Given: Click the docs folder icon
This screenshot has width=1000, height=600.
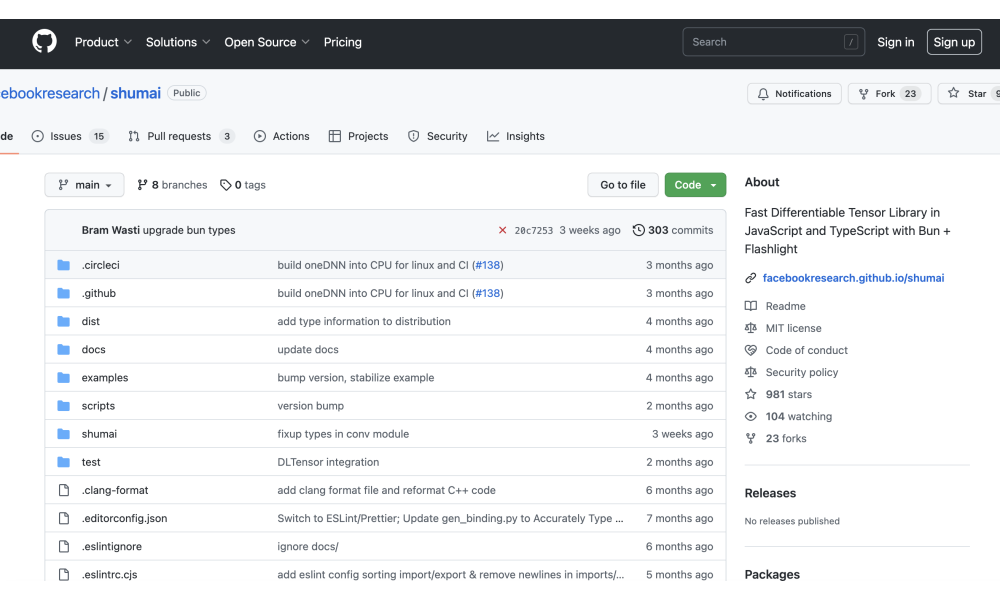Looking at the screenshot, I should [x=64, y=349].
